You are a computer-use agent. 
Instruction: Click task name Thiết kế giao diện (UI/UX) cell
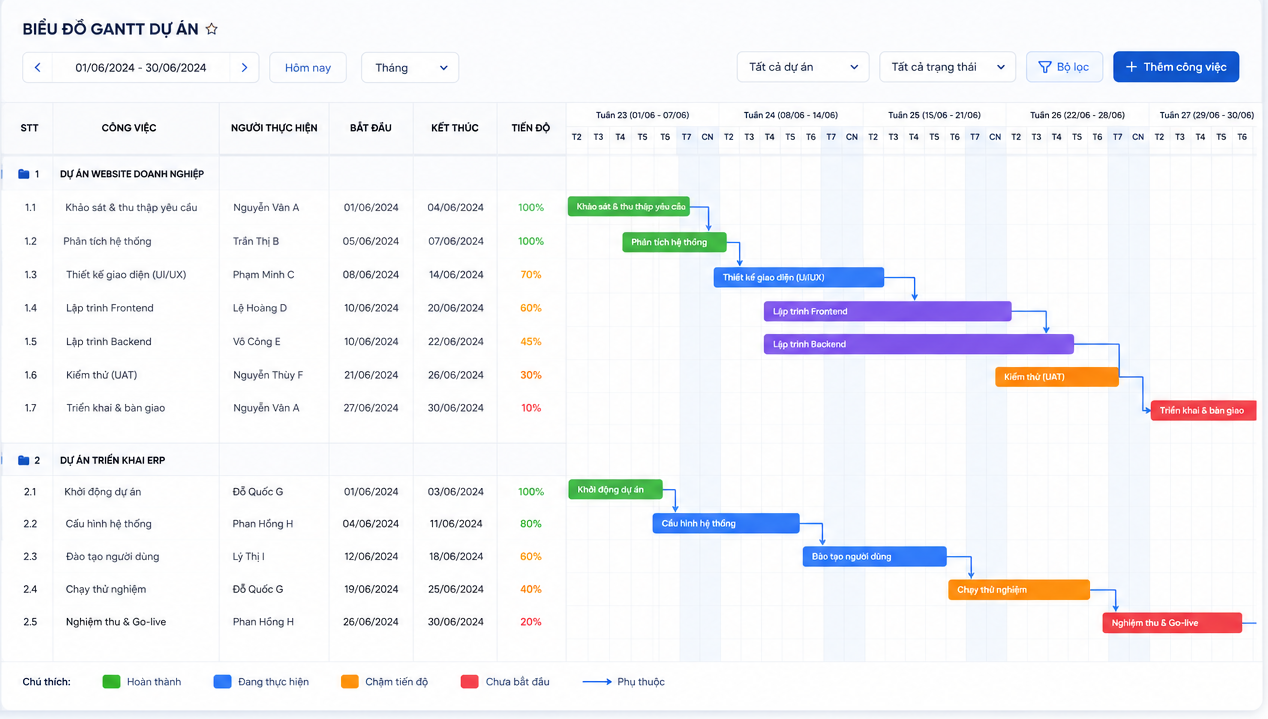click(126, 275)
